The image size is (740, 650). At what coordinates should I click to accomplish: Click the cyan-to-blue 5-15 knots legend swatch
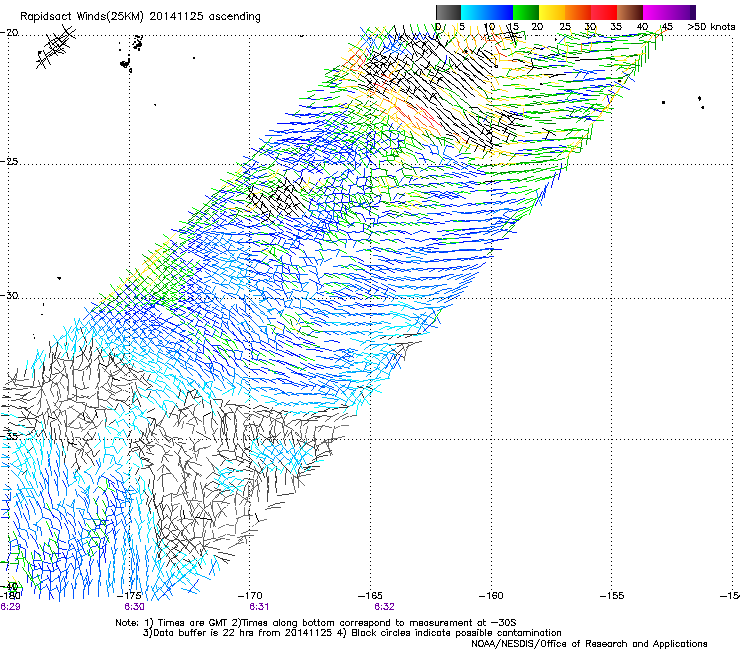tap(487, 12)
